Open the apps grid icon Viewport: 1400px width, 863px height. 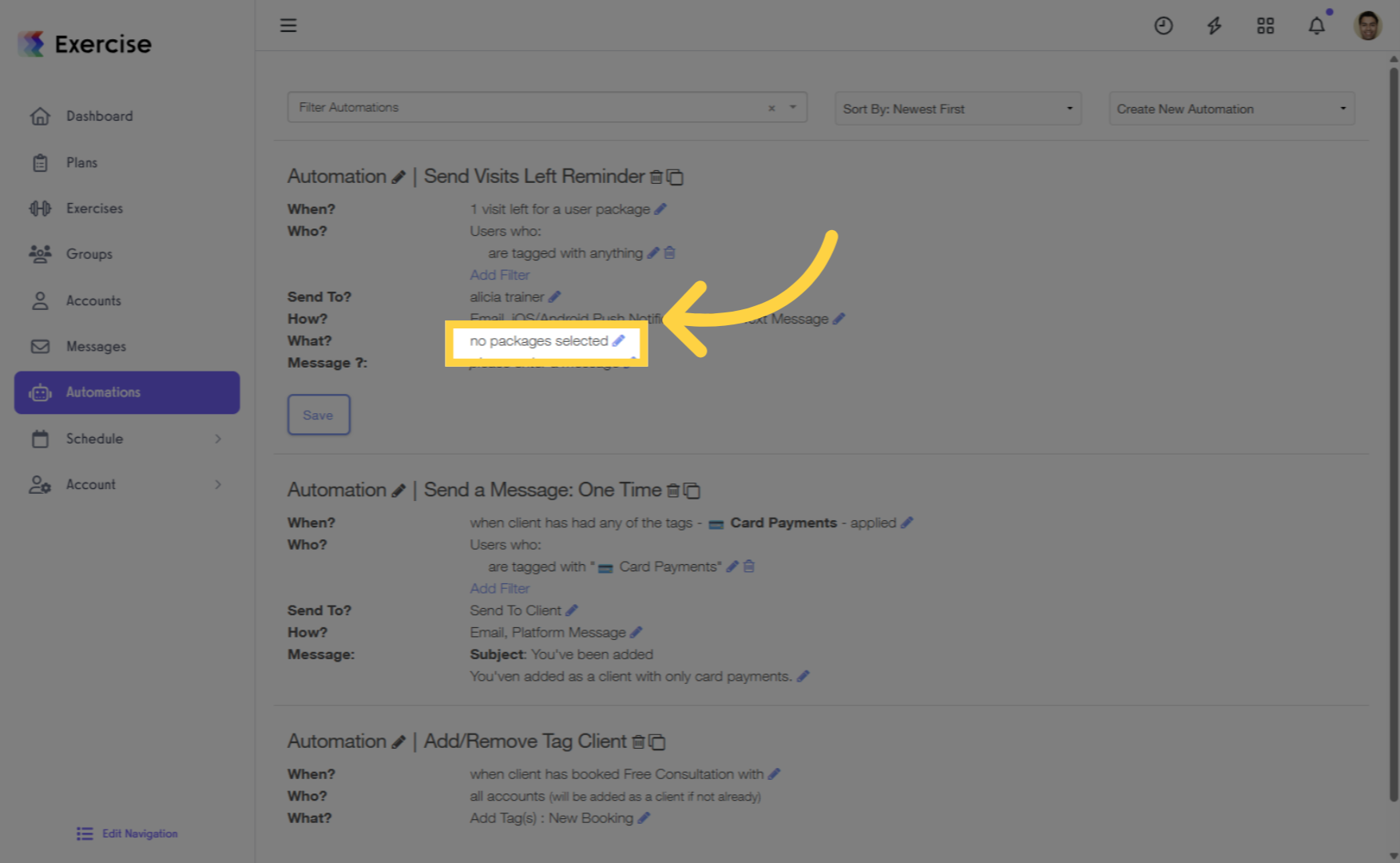[1265, 26]
